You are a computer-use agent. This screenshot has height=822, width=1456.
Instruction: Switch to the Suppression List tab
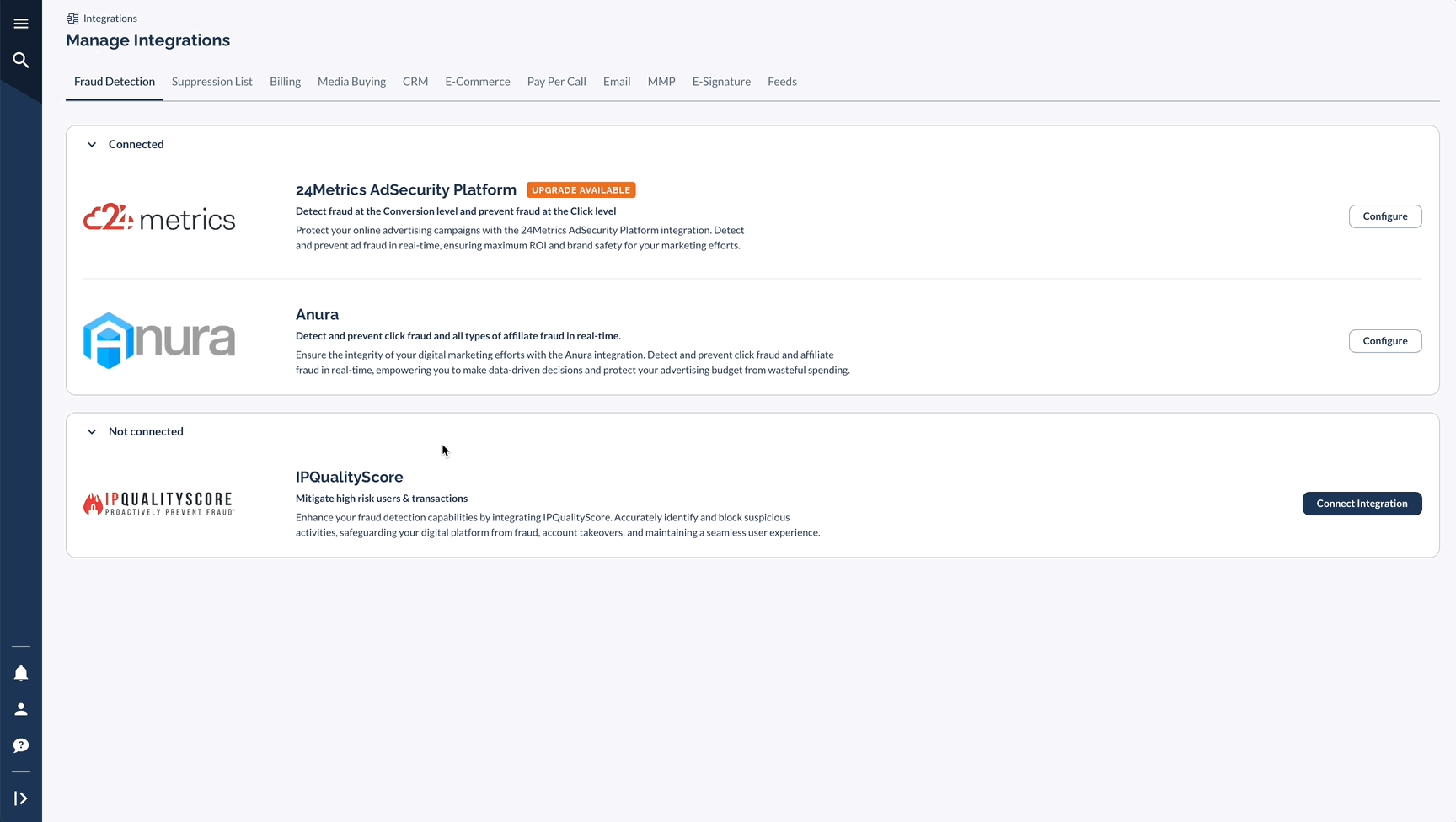212,82
